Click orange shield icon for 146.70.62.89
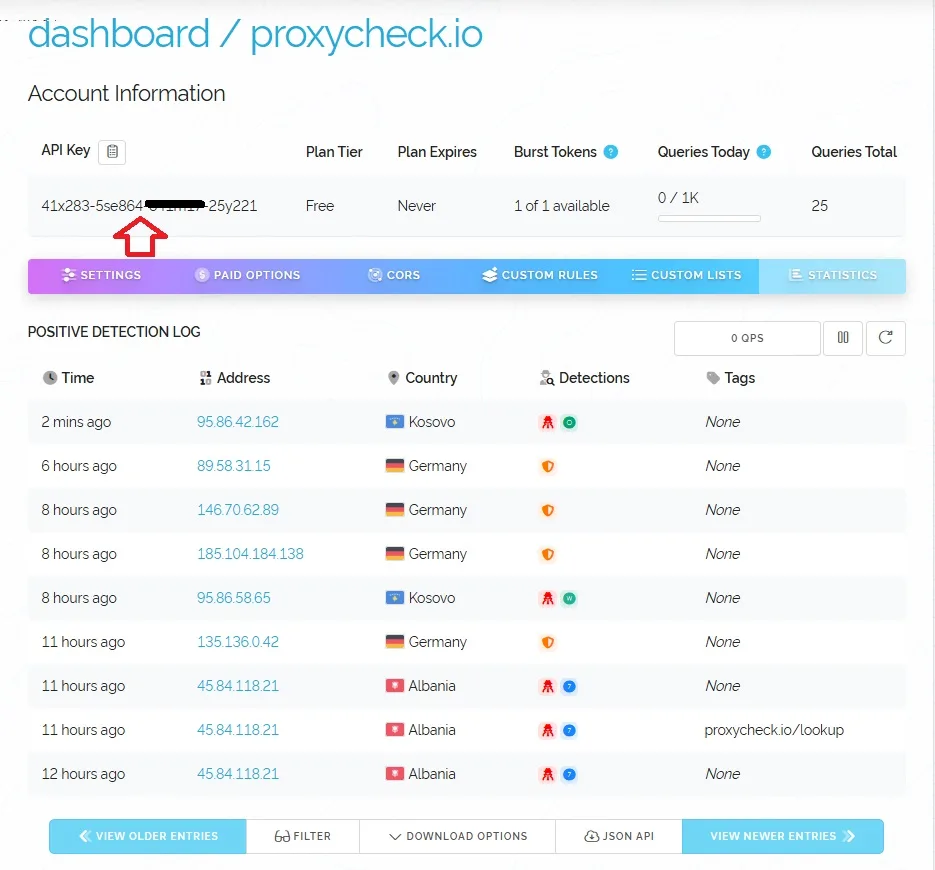This screenshot has height=870, width=935. coord(547,510)
